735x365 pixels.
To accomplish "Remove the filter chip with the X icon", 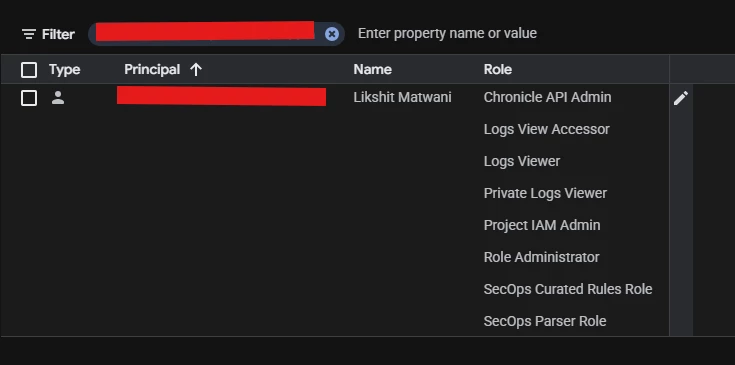I will tap(332, 34).
